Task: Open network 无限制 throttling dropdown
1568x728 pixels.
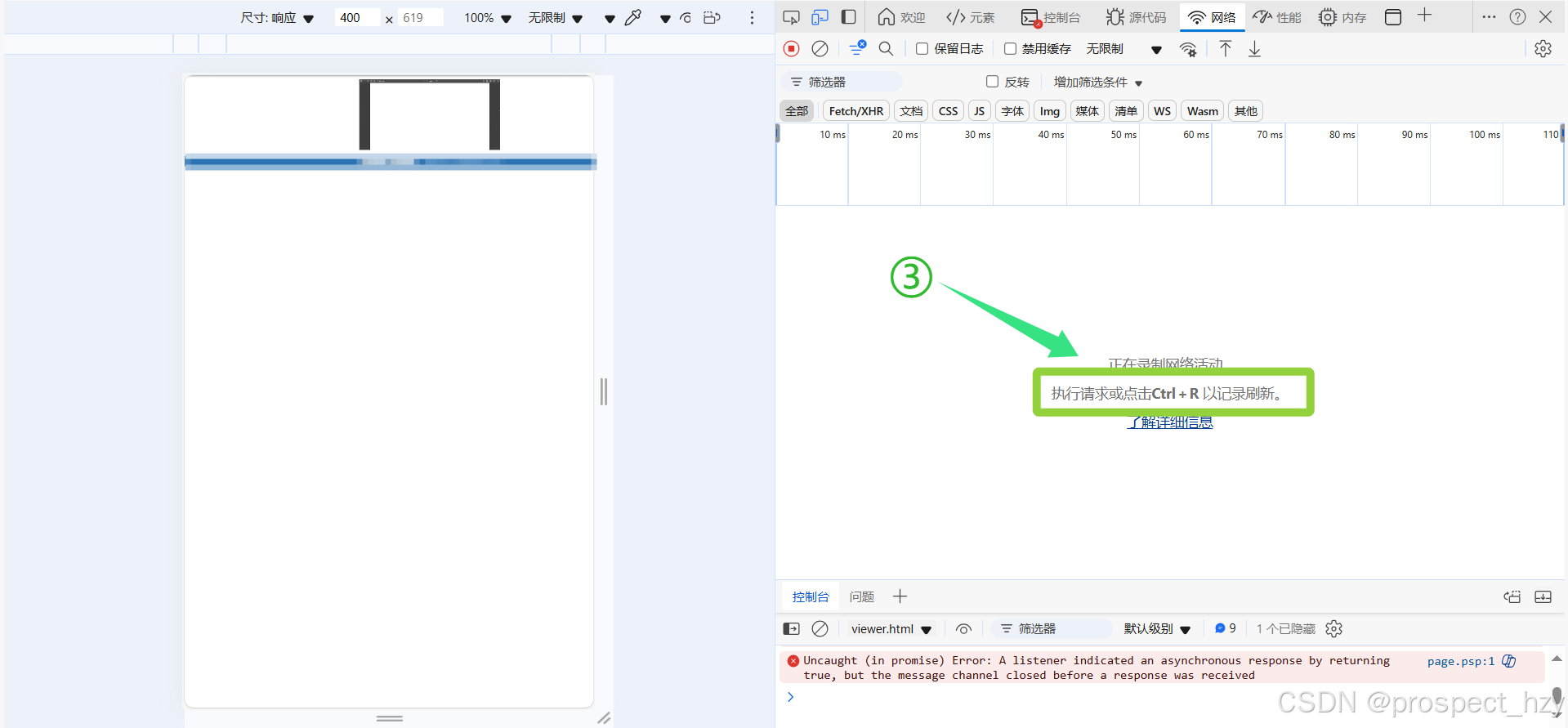Action: pos(1124,49)
